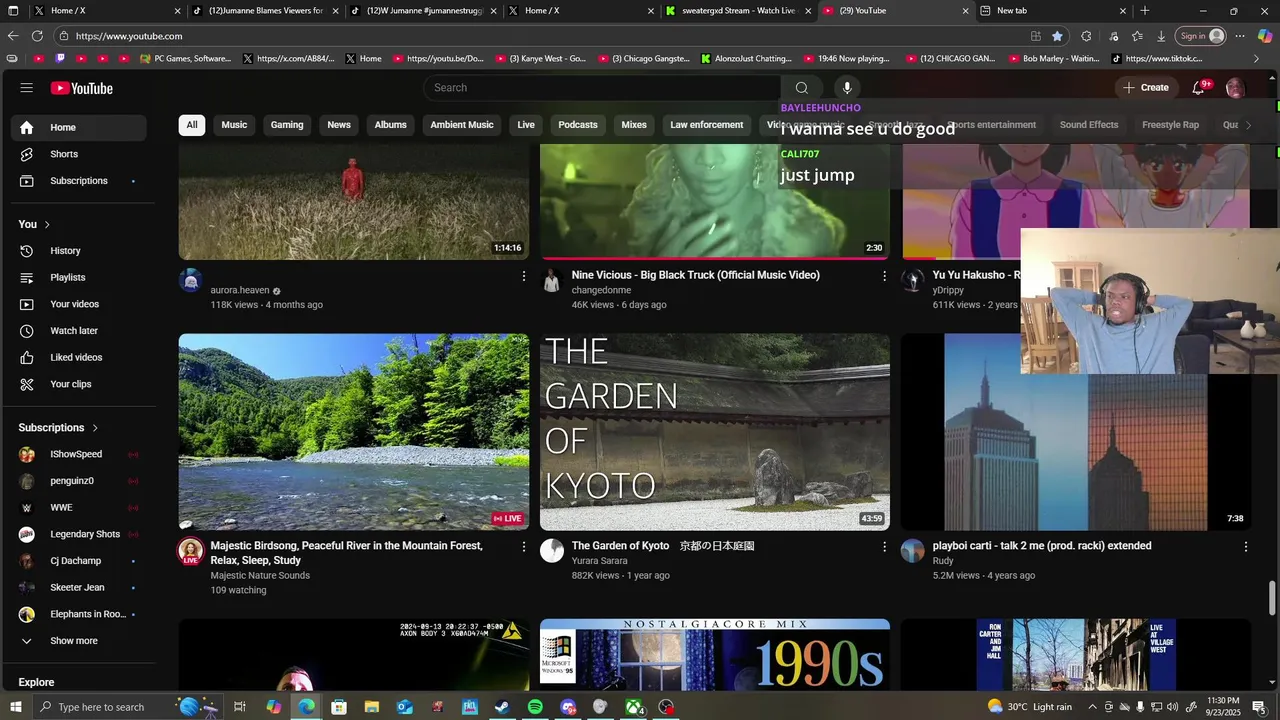1280x720 pixels.
Task: Open the notifications bell
Action: click(1198, 88)
